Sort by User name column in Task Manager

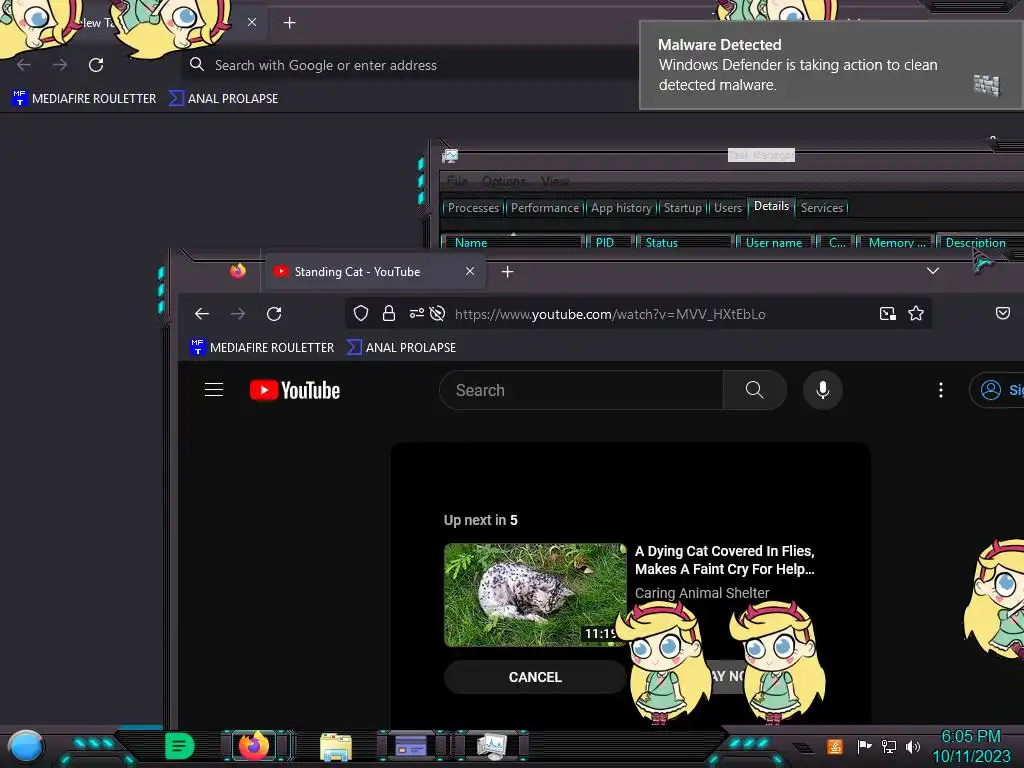[774, 242]
